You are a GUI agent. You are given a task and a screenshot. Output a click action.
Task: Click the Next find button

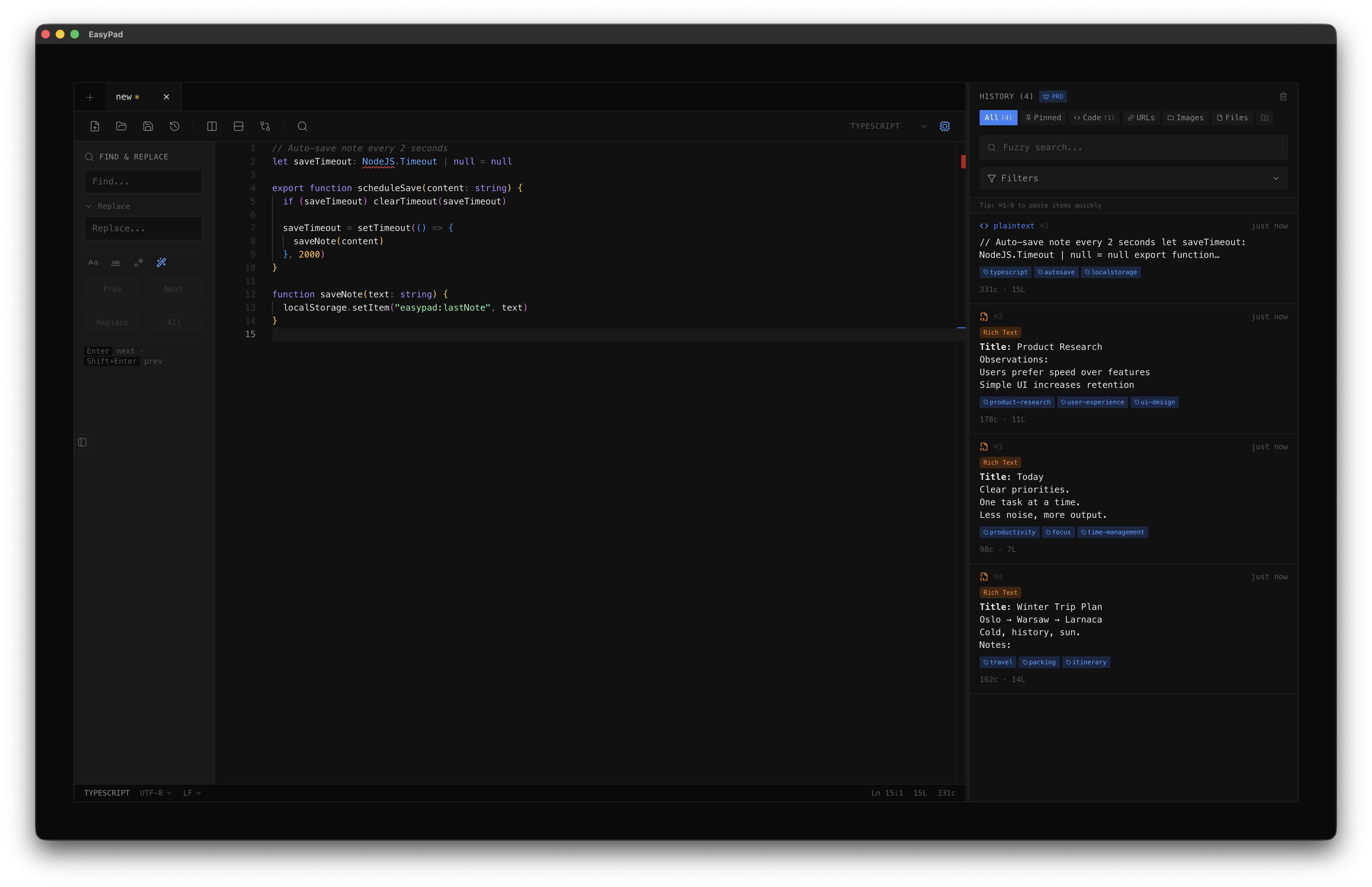click(173, 289)
